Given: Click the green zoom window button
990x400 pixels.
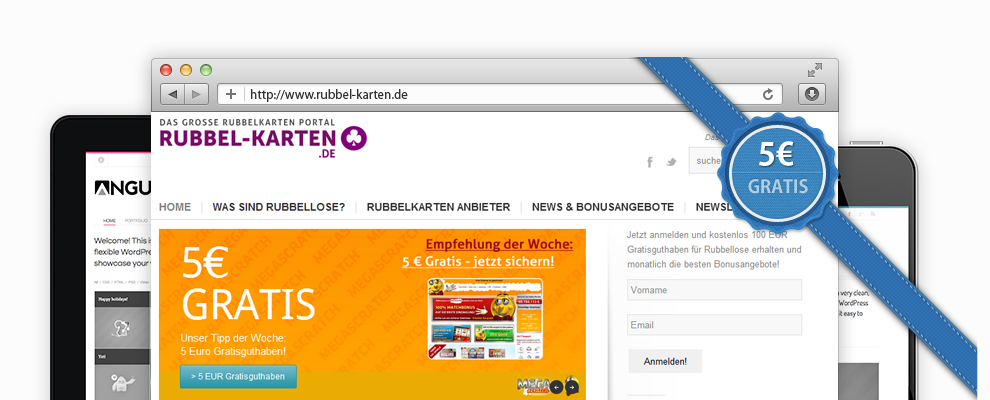Looking at the screenshot, I should [206, 70].
